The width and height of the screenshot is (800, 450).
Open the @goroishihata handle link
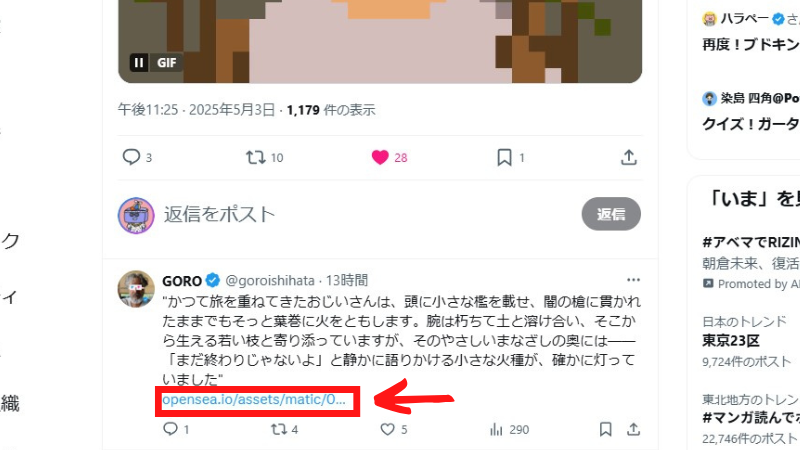click(x=270, y=281)
